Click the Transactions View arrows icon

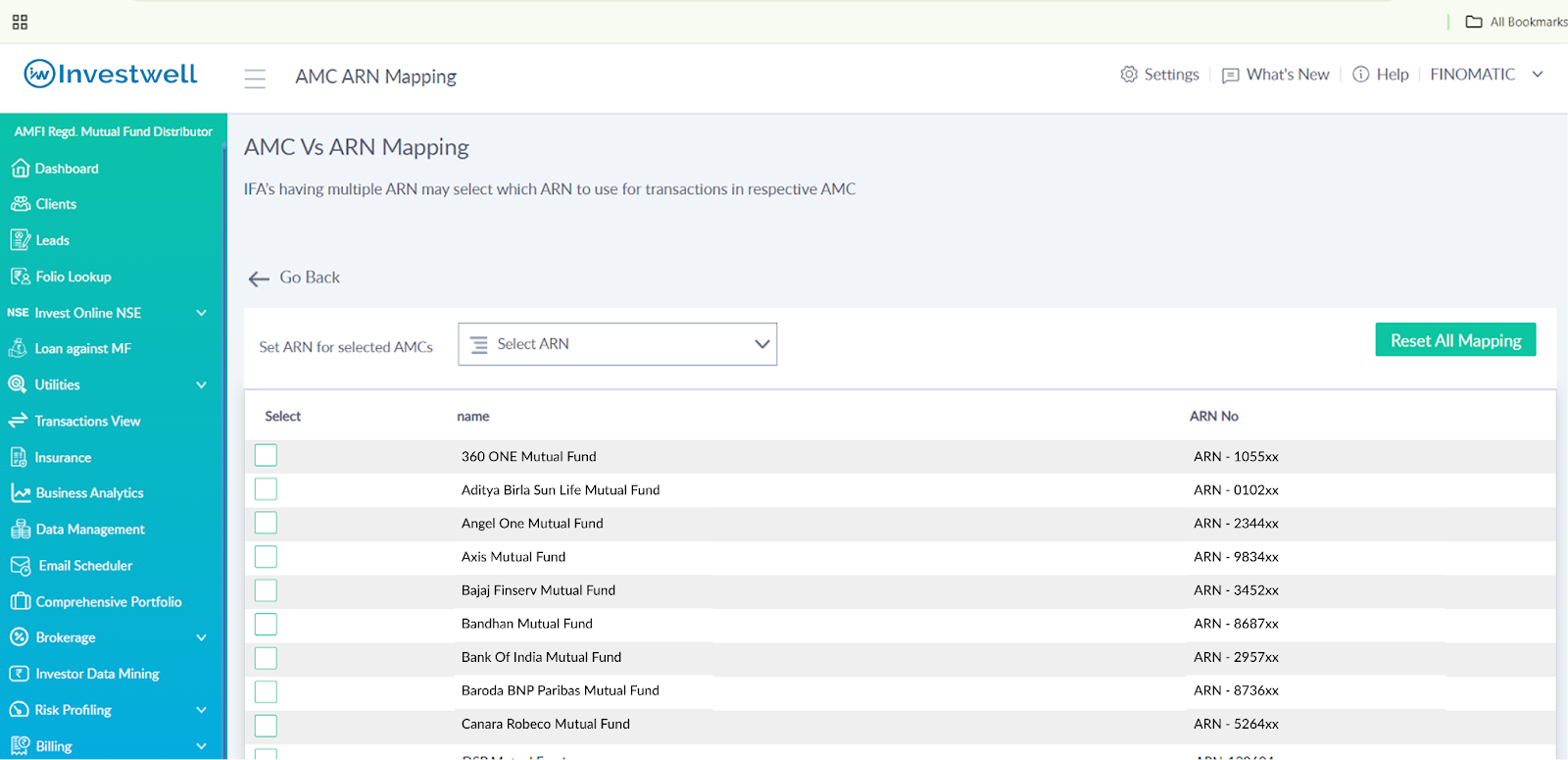(18, 421)
